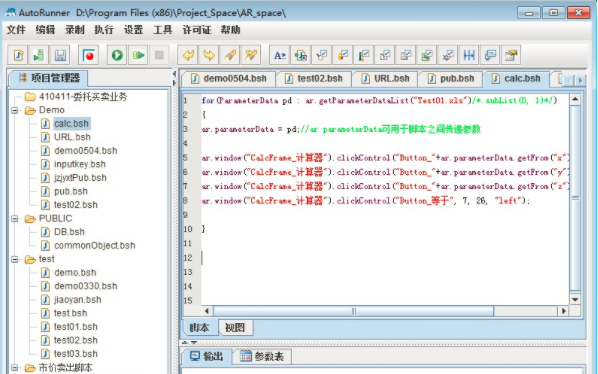Collapse the Demo folder in project tree
Screen dimensions: 598x374
(x=14, y=111)
